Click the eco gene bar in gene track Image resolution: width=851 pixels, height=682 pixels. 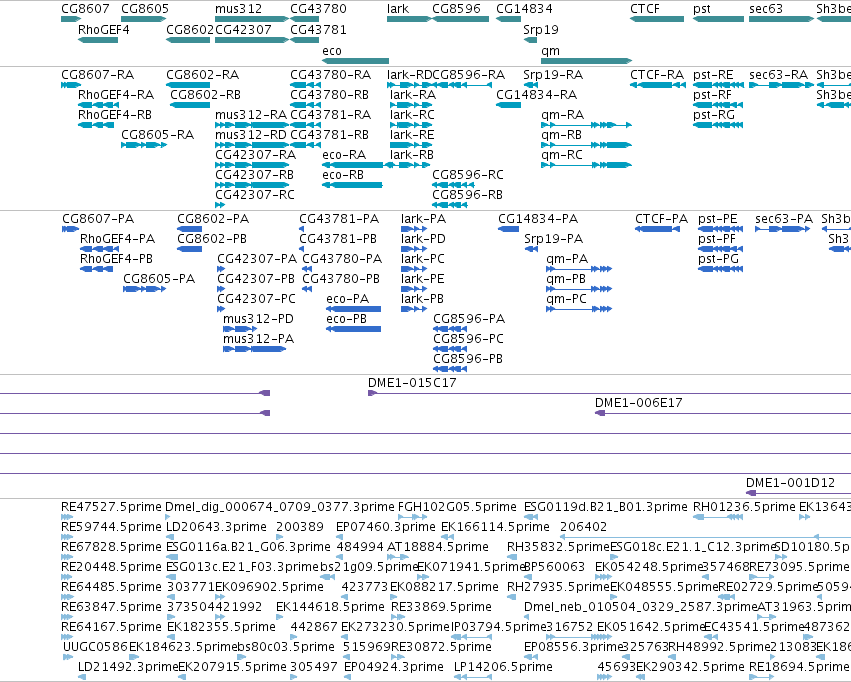coord(355,61)
